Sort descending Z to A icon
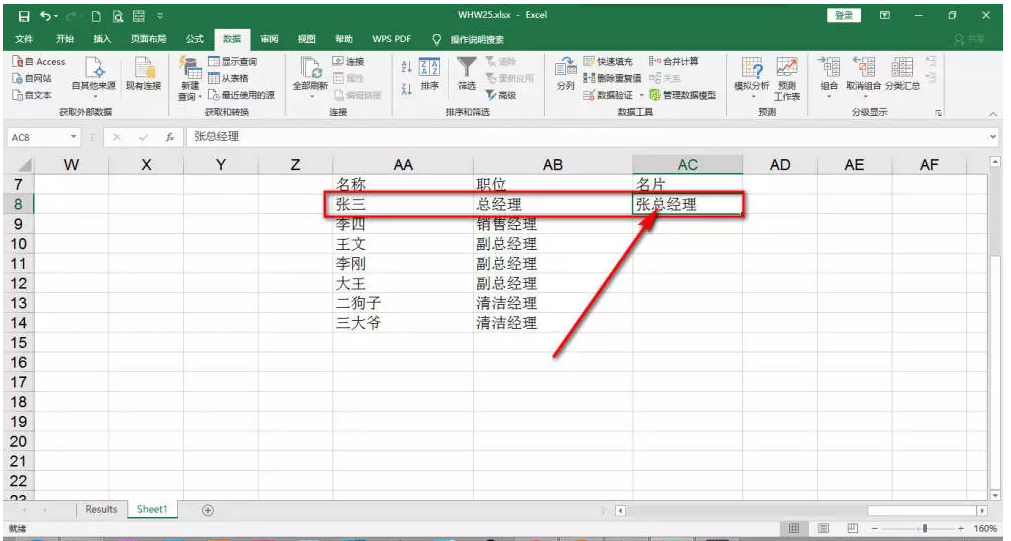1011x541 pixels. pos(406,90)
